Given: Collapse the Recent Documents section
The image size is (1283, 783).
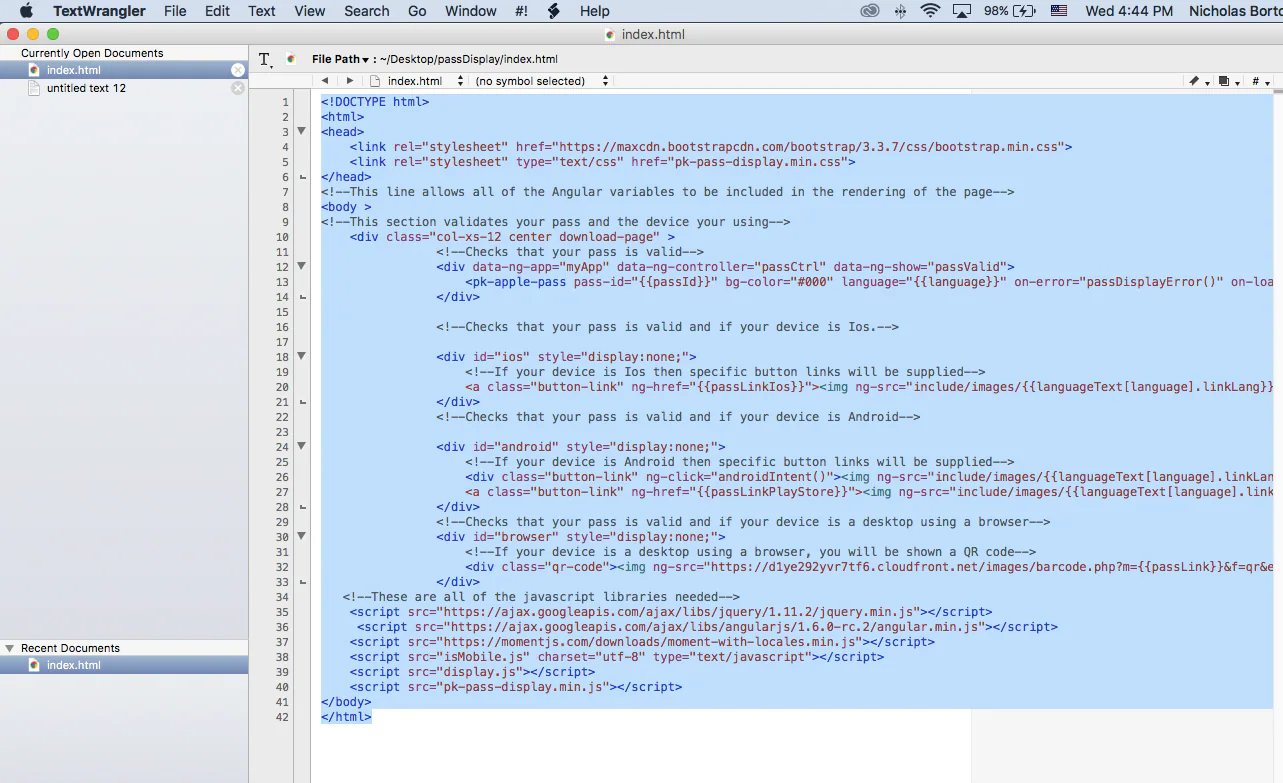Looking at the screenshot, I should (x=10, y=648).
